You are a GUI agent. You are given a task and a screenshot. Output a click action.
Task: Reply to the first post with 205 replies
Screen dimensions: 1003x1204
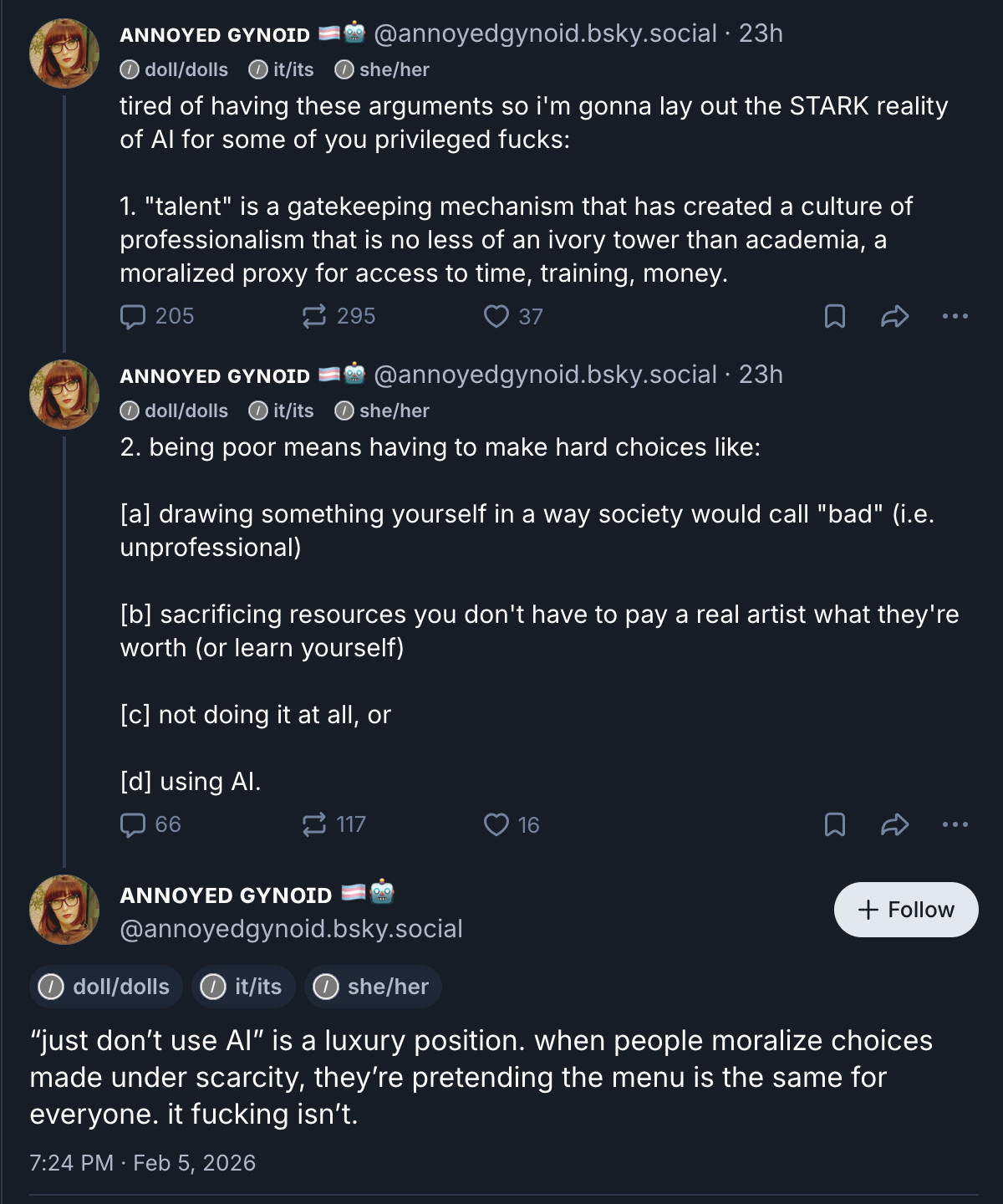pyautogui.click(x=134, y=316)
